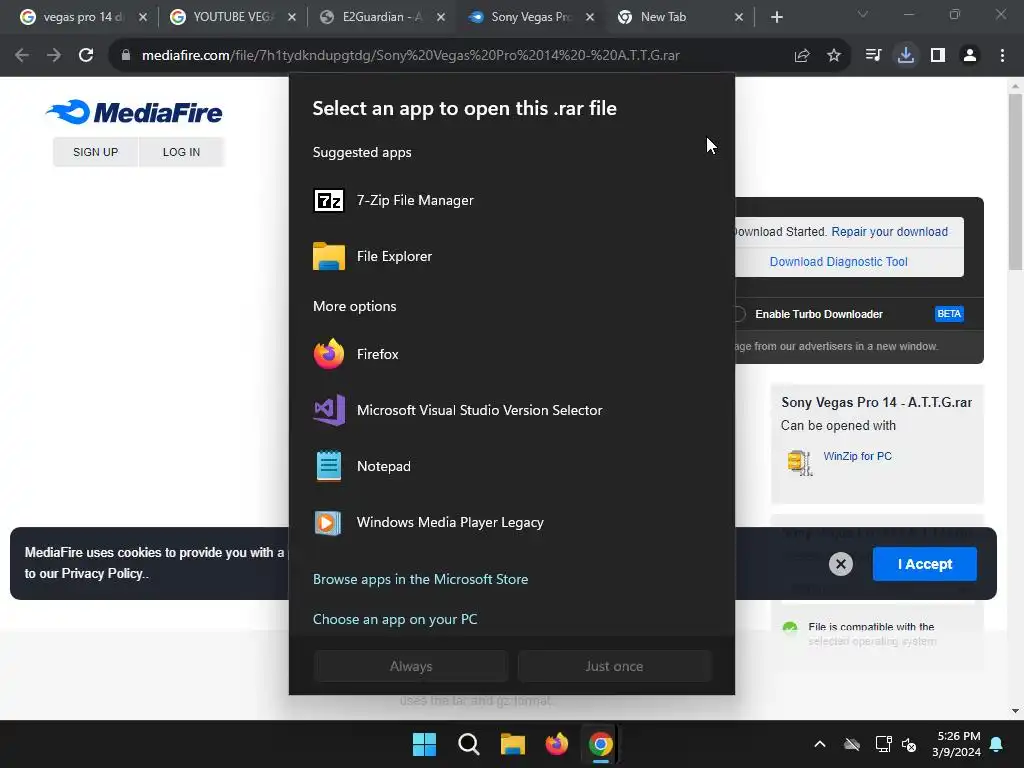Open the Chrome profile icon
Screen dimensions: 1024x768
970,56
